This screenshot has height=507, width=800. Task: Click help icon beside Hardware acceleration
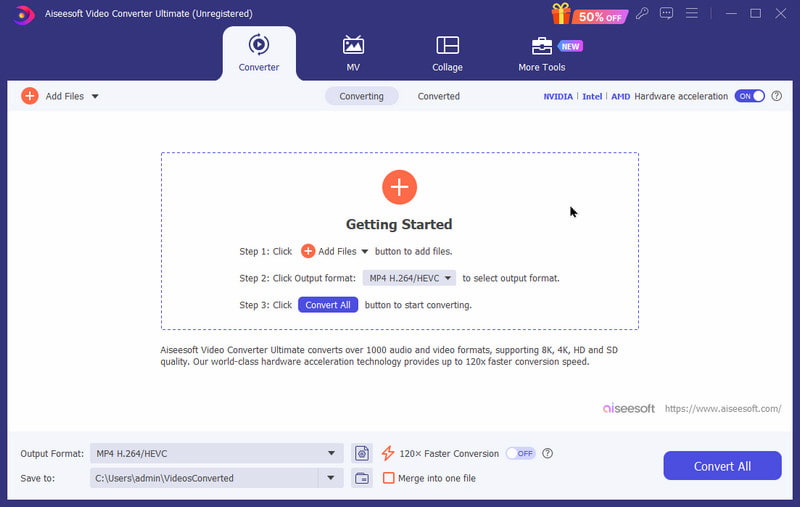777,96
